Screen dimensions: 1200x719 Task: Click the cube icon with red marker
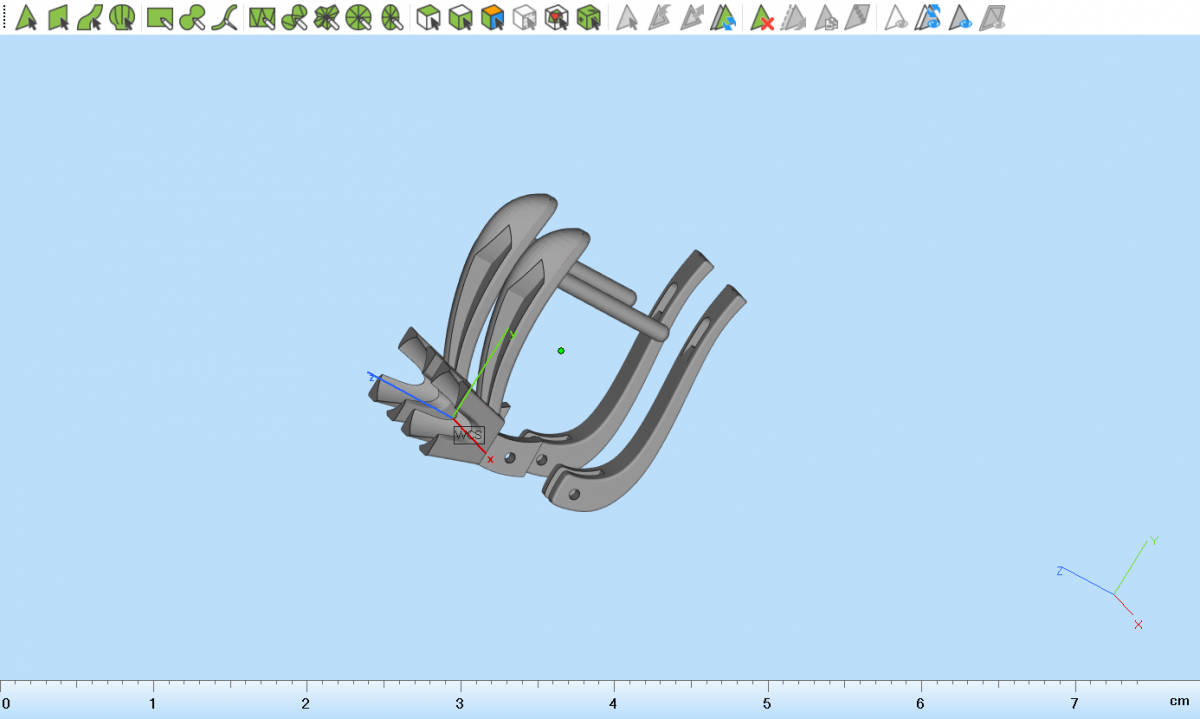click(x=557, y=17)
